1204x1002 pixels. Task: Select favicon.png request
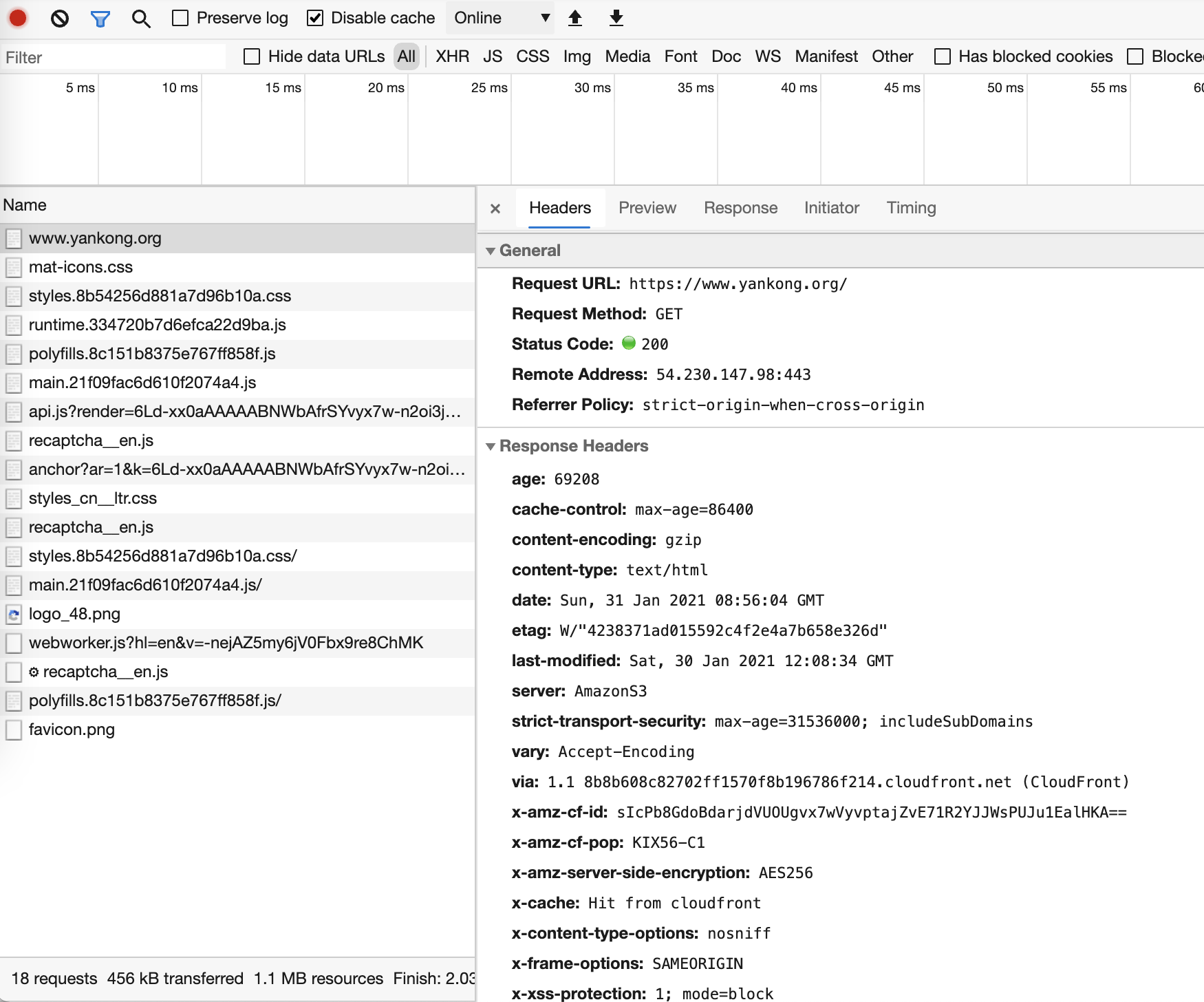point(237,730)
